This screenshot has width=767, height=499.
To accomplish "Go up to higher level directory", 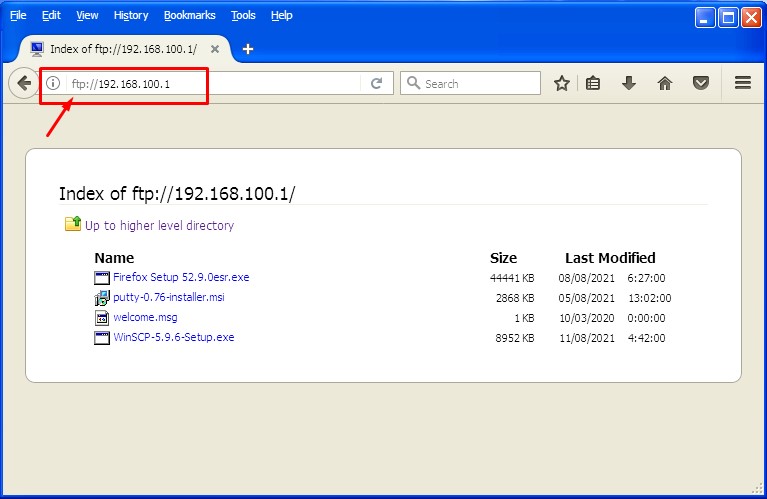I will [x=159, y=225].
